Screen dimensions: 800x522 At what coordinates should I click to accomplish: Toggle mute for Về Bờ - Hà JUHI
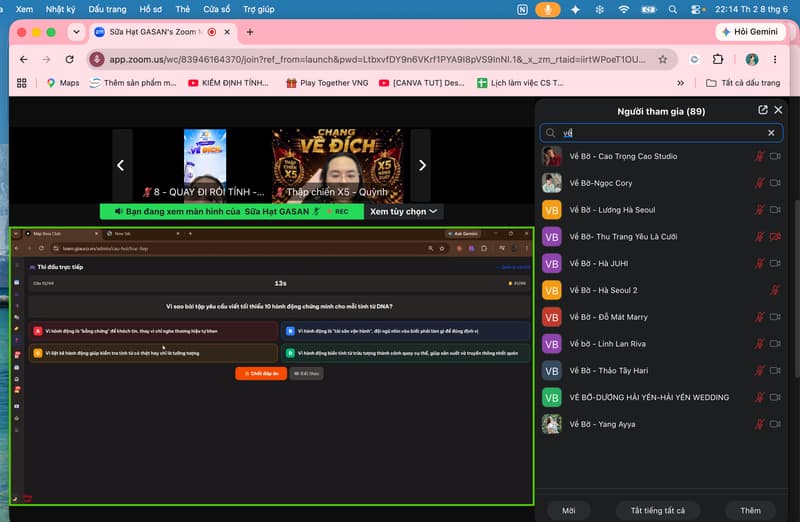[759, 263]
